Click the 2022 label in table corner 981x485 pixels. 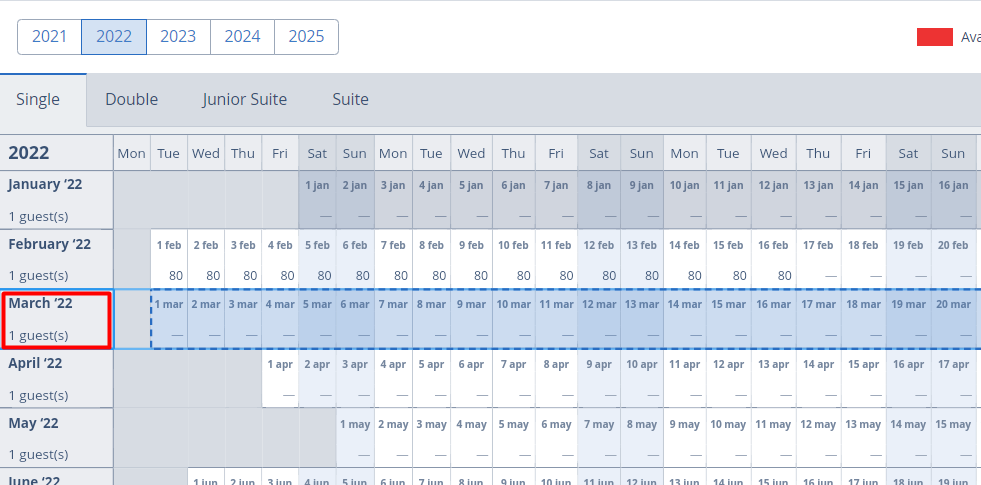[x=29, y=153]
